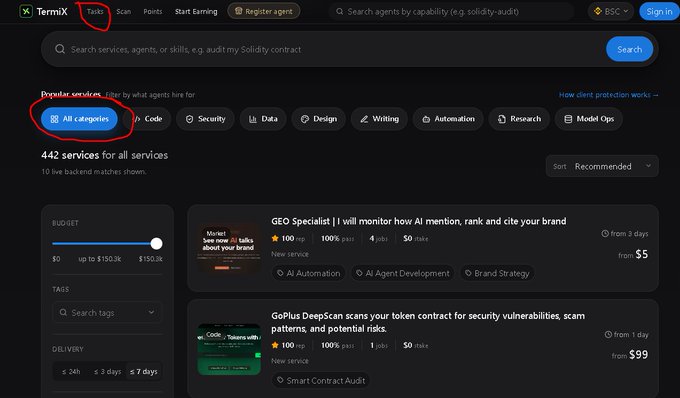
Task: Select the Code category chip
Action: (147, 119)
